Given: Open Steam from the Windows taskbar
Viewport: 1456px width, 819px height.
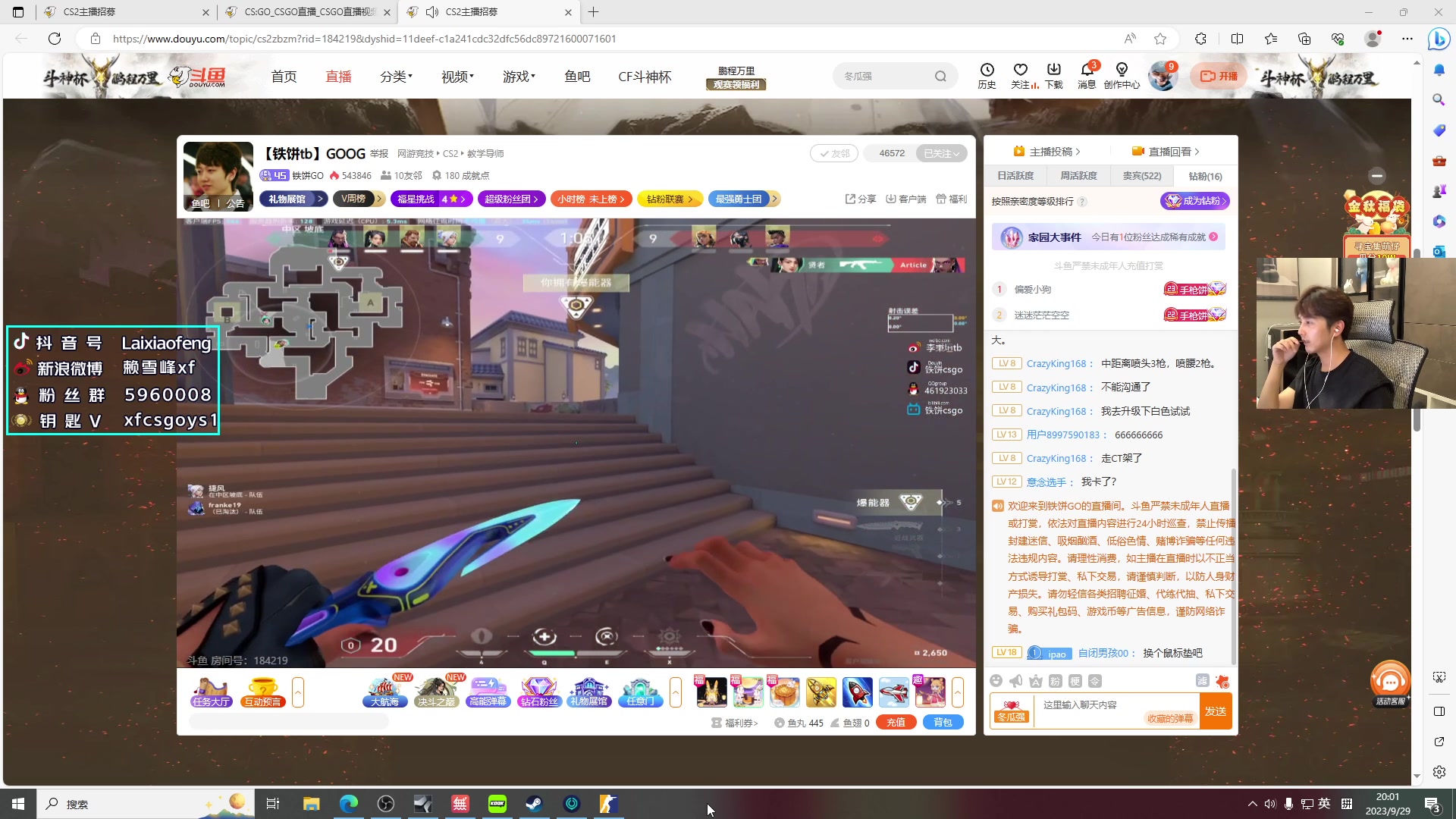Looking at the screenshot, I should [534, 804].
